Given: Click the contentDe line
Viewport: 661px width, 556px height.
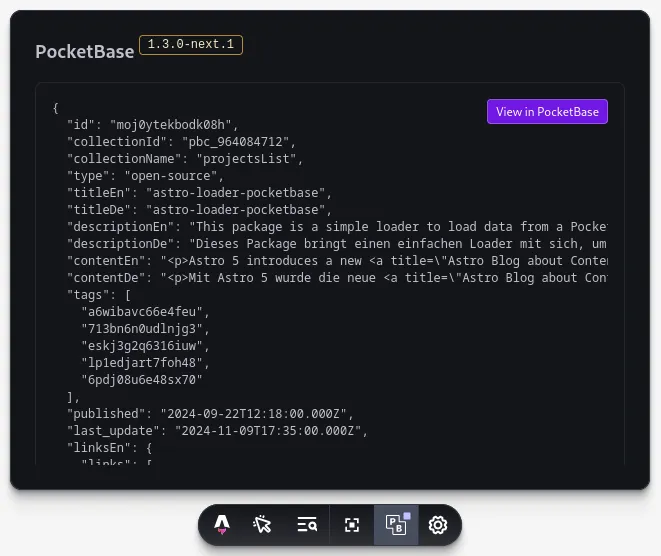Looking at the screenshot, I should [337, 278].
